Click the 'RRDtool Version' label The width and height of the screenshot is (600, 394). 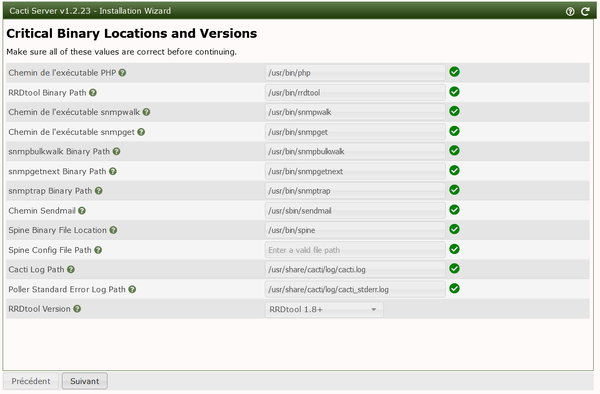(x=39, y=309)
